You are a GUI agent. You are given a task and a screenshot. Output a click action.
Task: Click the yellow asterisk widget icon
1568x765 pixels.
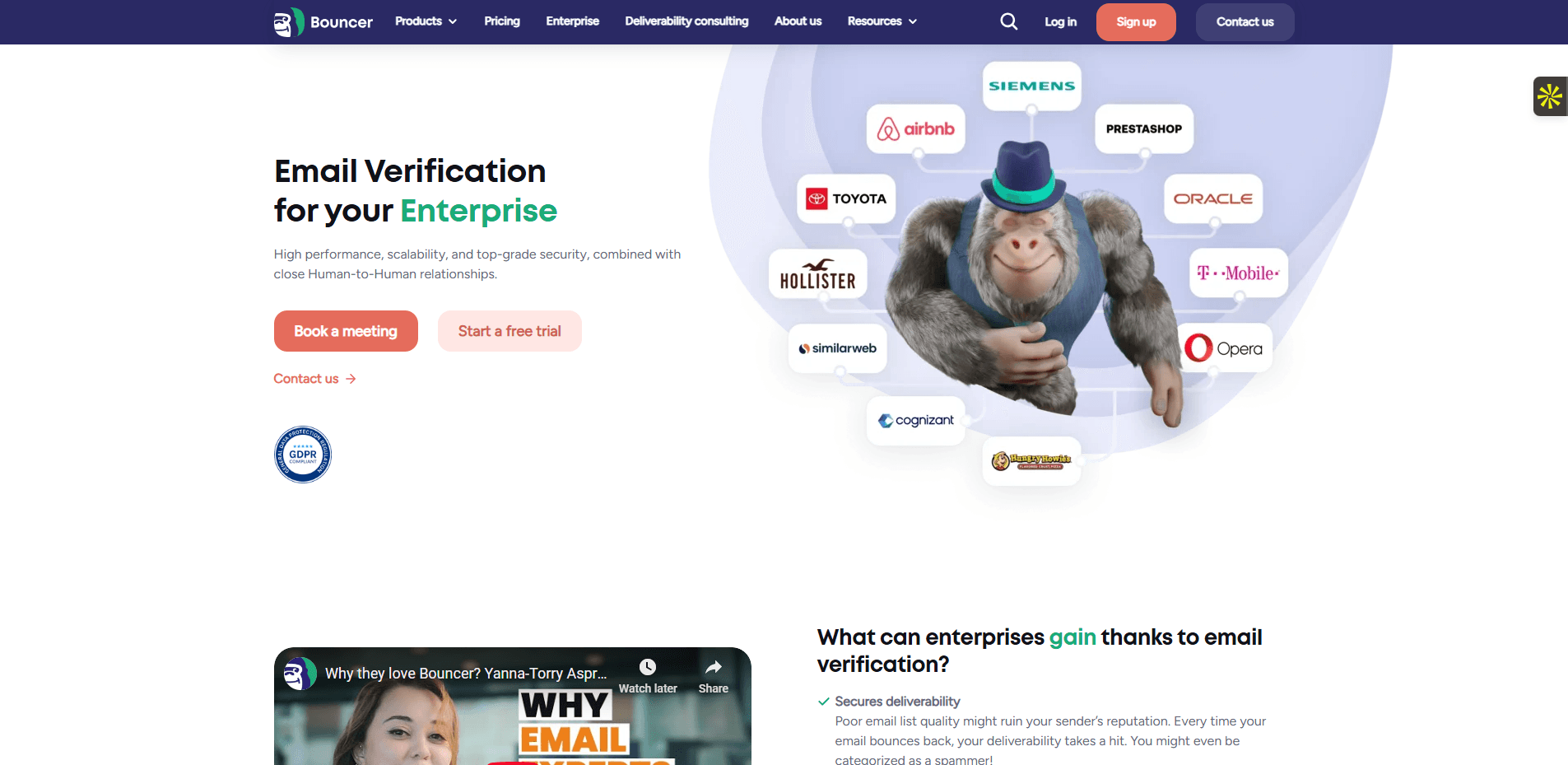[1550, 96]
